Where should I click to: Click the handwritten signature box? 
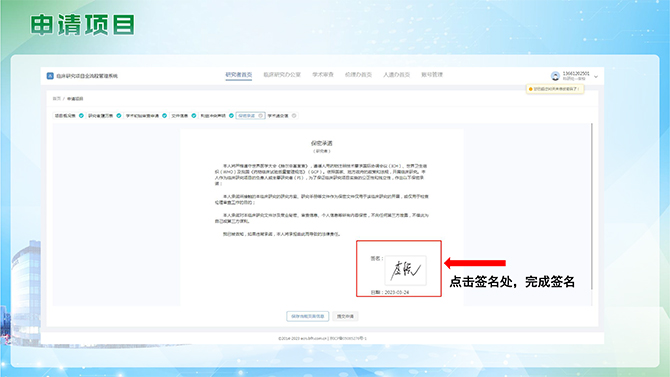click(406, 270)
